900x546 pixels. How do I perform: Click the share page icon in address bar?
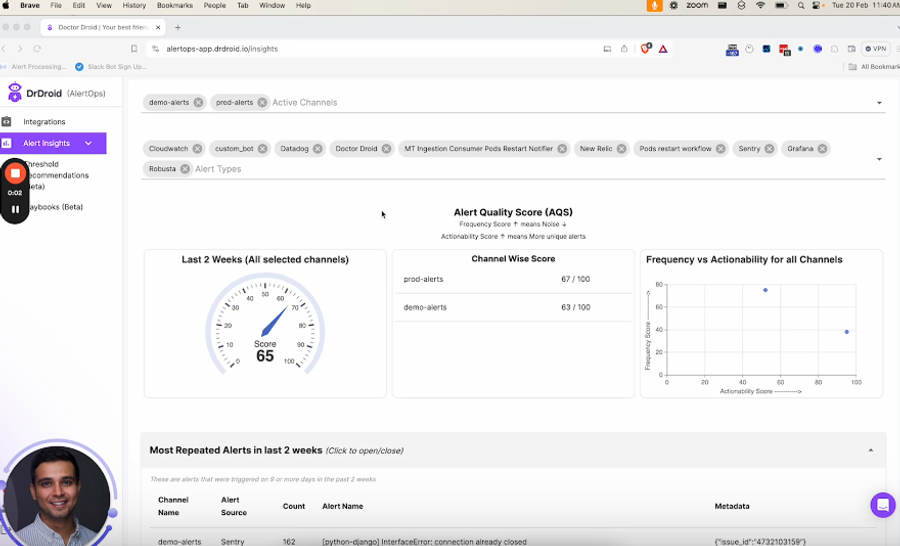click(x=624, y=49)
